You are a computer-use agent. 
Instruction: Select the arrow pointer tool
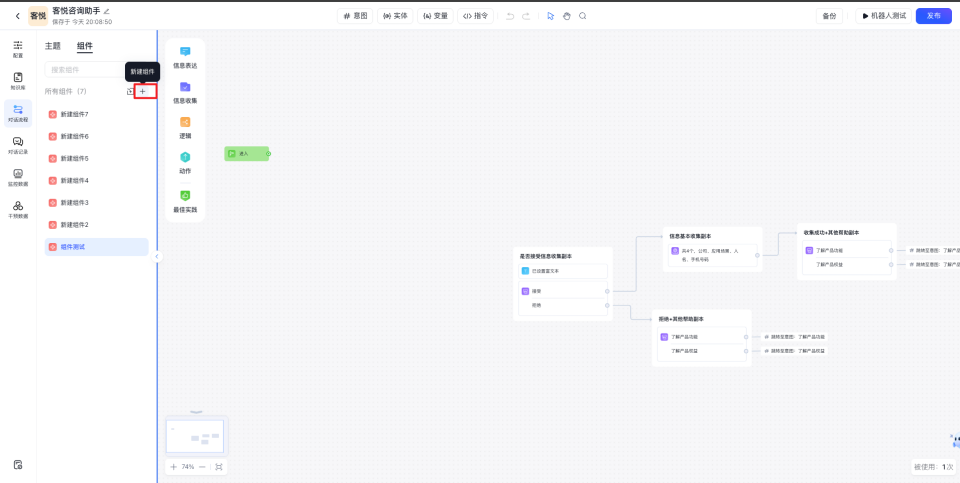tap(550, 16)
